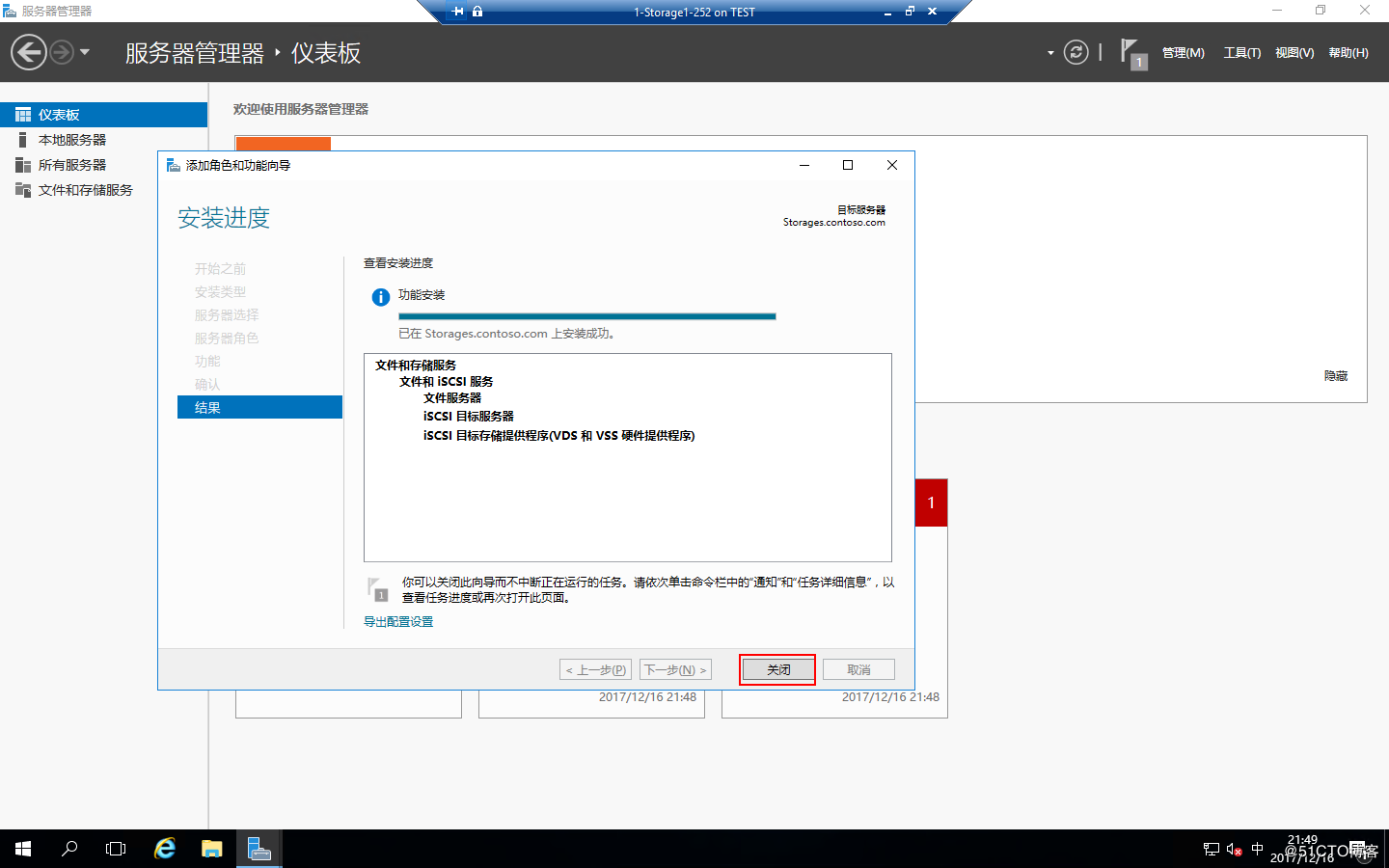Open the Windows Start button
Screen dimensions: 1389x868
[23, 849]
